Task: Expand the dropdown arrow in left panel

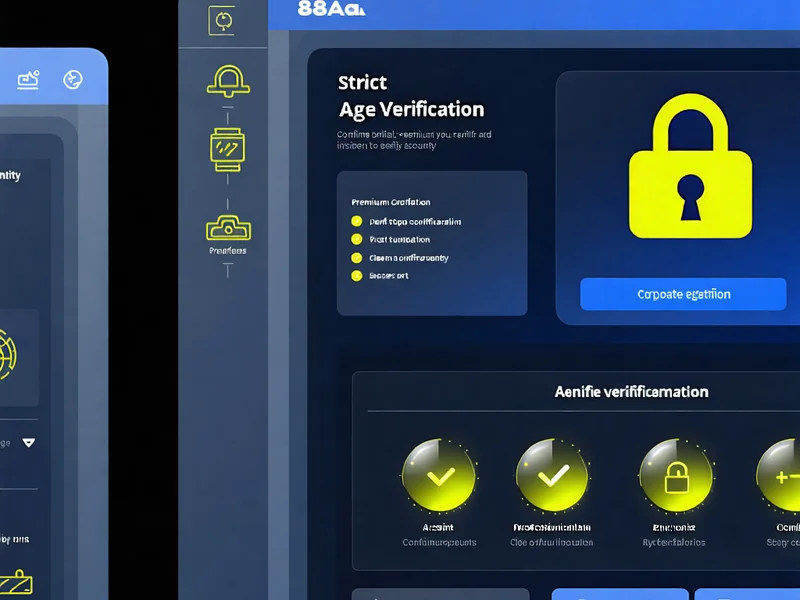Action: pos(28,442)
